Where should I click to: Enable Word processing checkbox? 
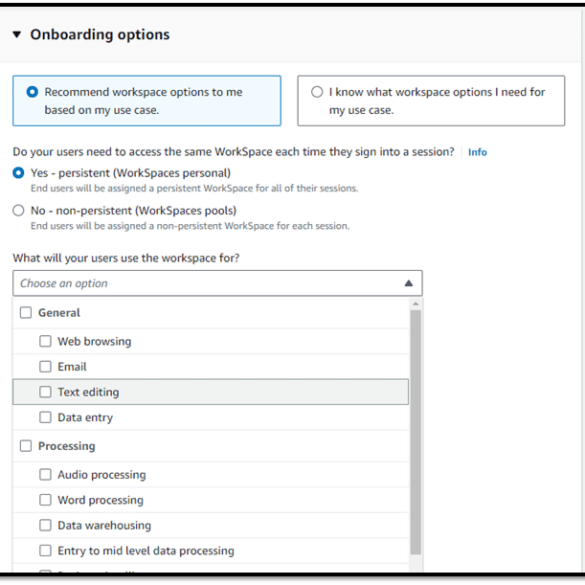[x=45, y=500]
